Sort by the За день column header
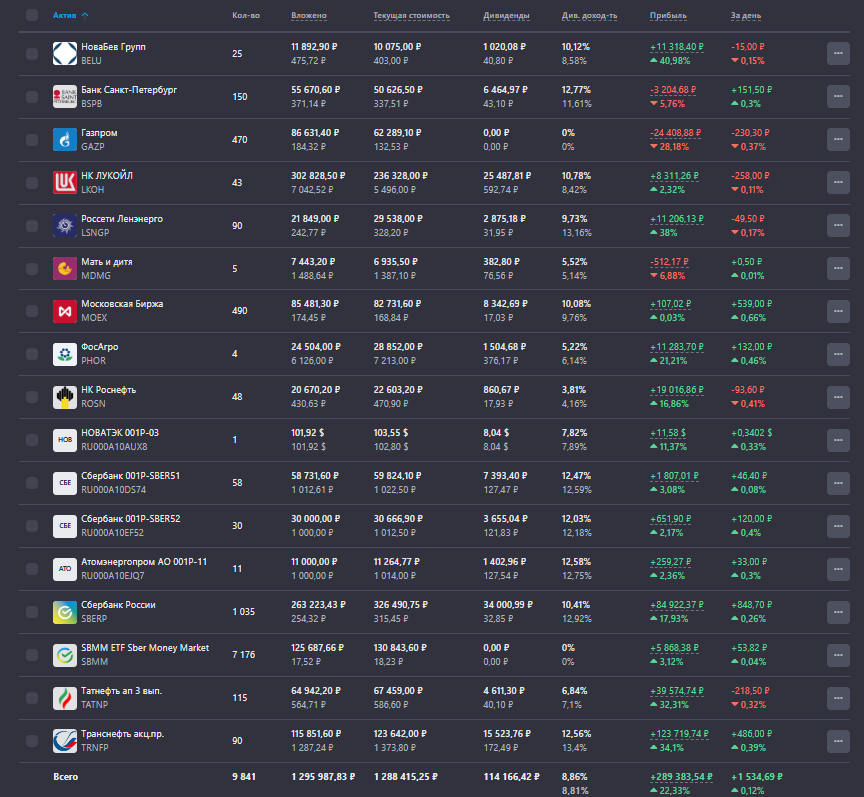Image resolution: width=864 pixels, height=797 pixels. (x=746, y=15)
